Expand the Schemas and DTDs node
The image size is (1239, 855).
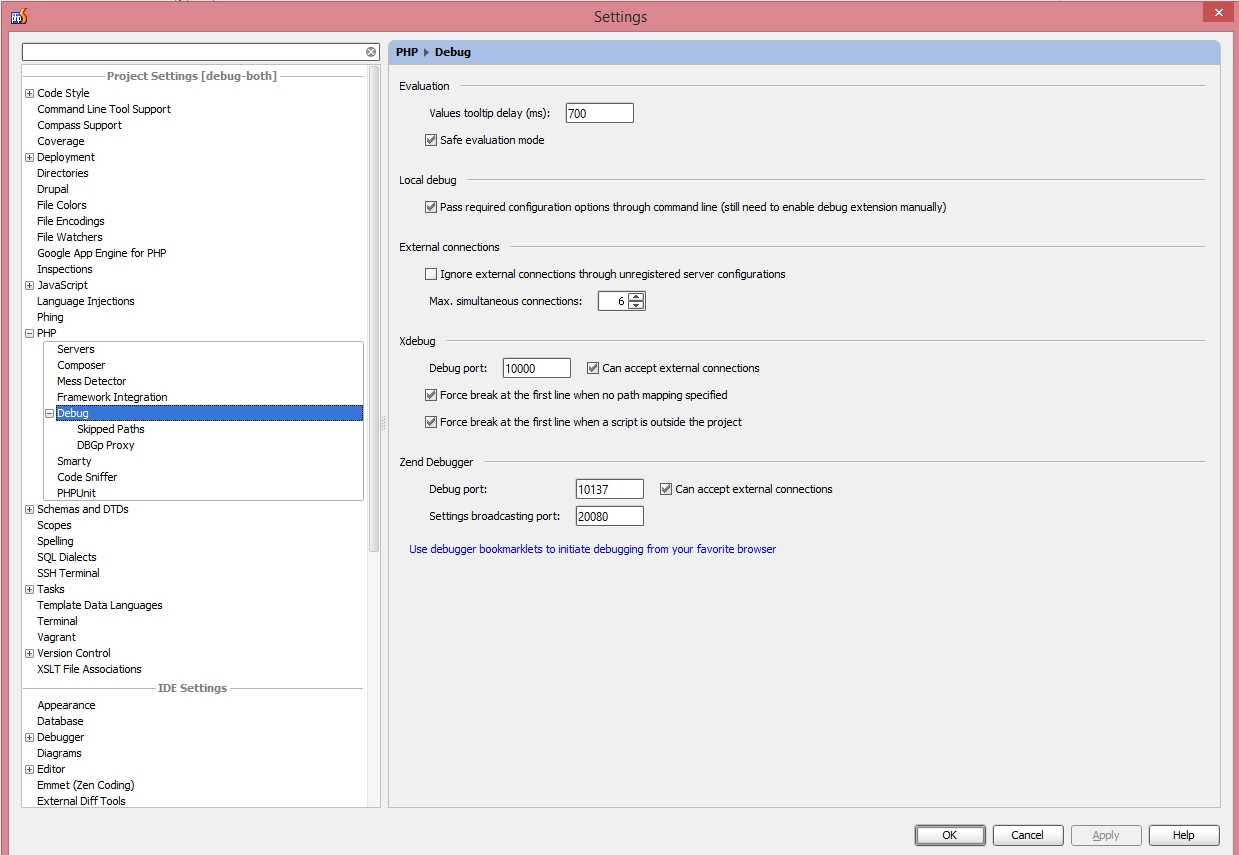[29, 509]
